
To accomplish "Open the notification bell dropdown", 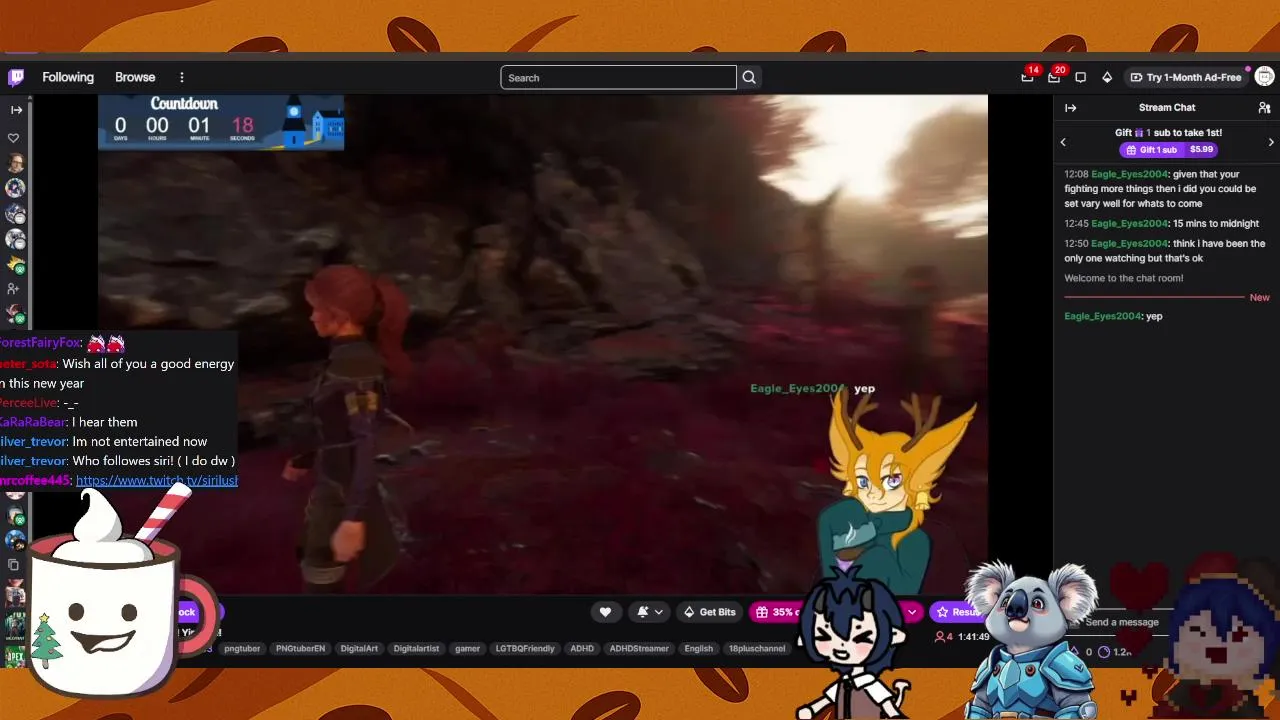I will (650, 612).
